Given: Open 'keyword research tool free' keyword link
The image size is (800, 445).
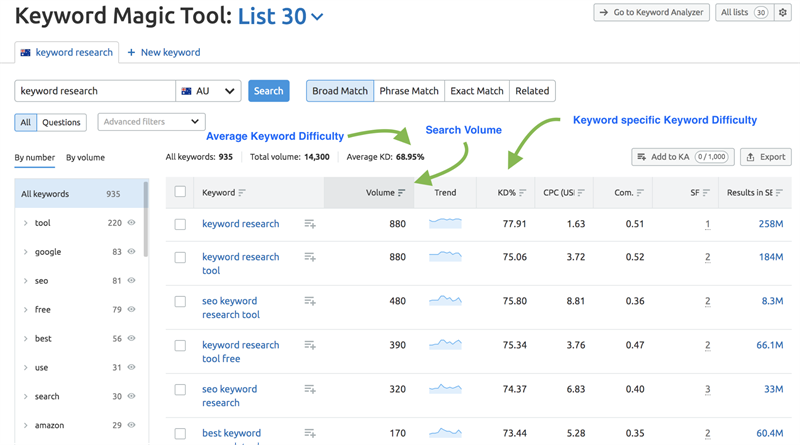Looking at the screenshot, I should pos(240,352).
